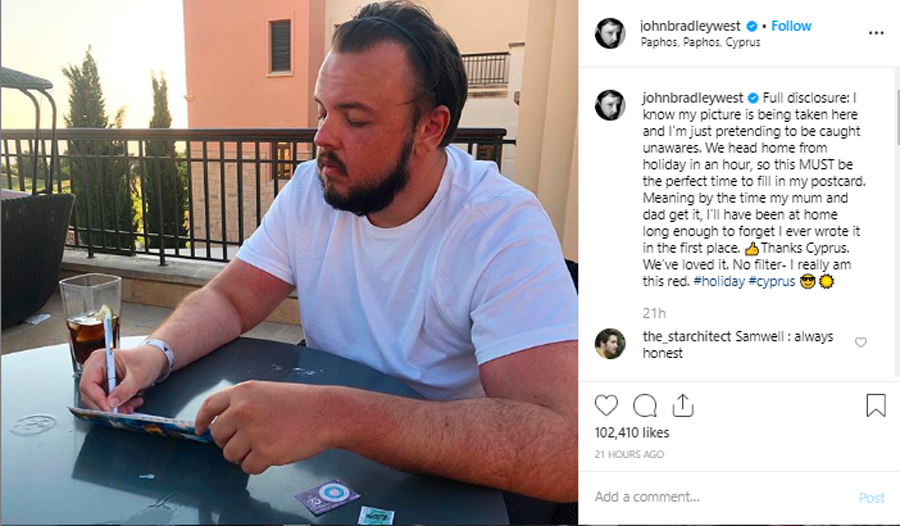Open the_starchitect username link

[686, 337]
